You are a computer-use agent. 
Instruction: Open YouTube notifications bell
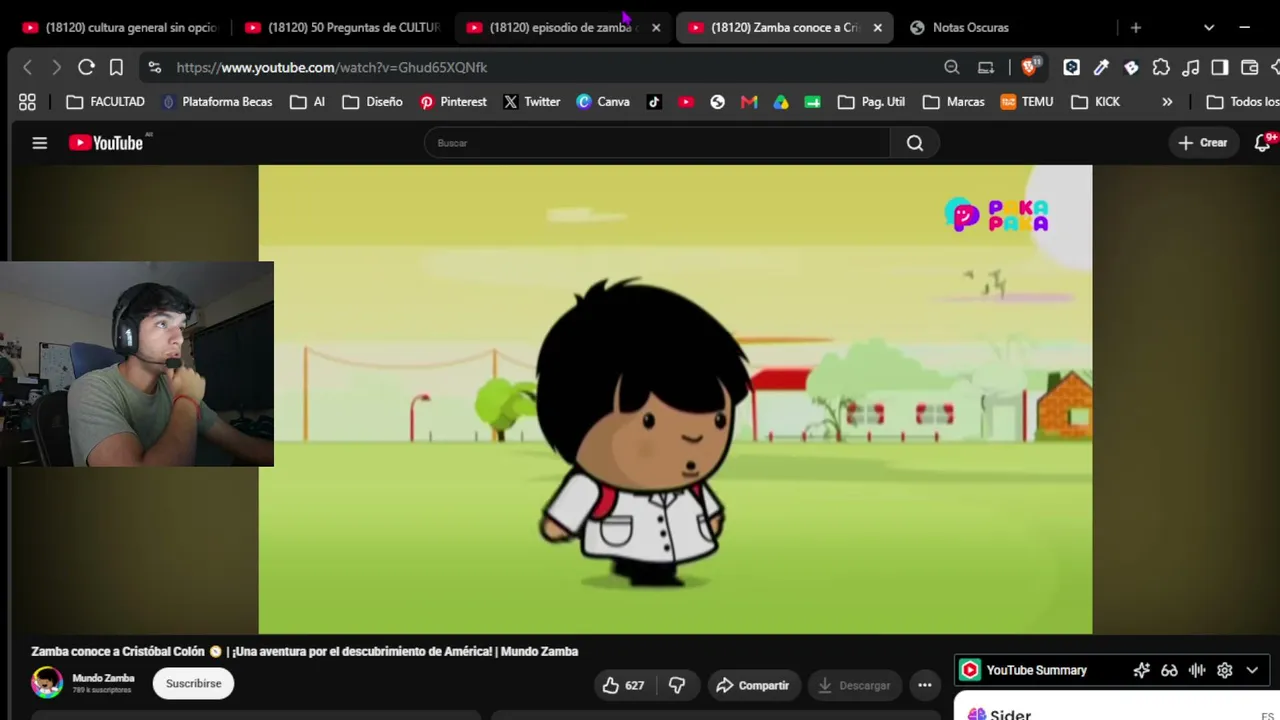[x=1263, y=143]
